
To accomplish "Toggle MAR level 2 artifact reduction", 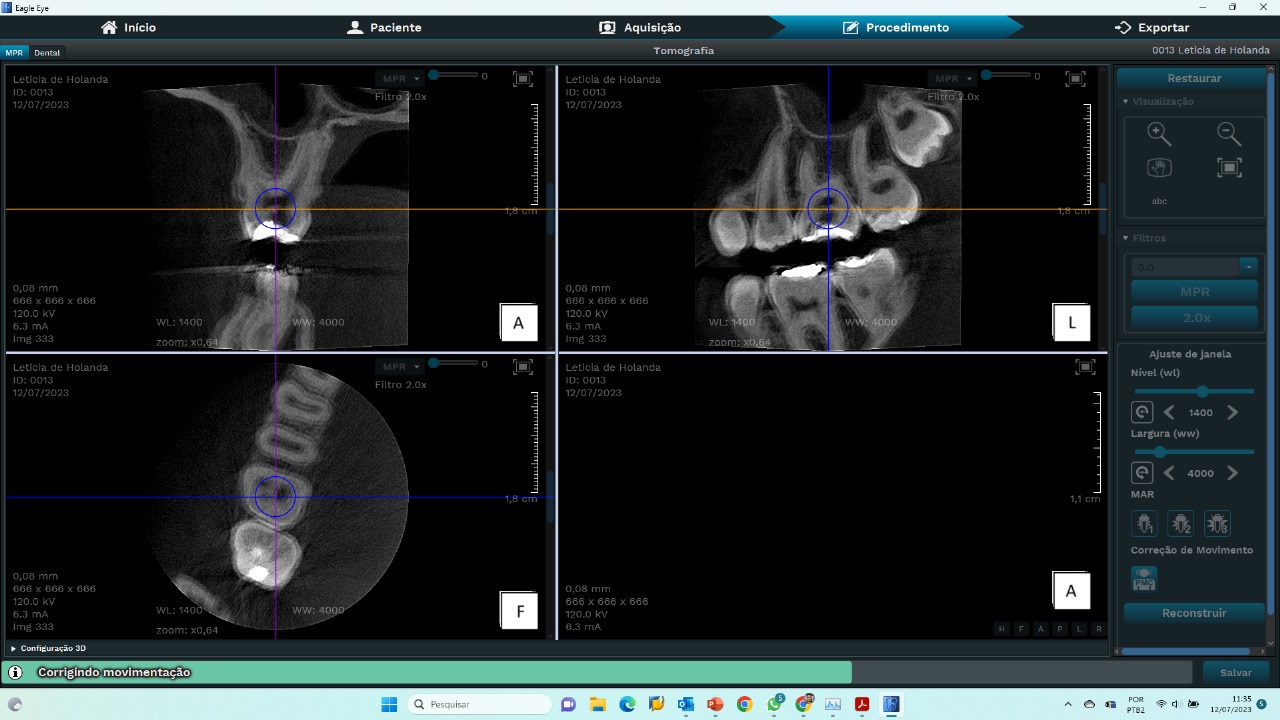I will pos(1181,523).
